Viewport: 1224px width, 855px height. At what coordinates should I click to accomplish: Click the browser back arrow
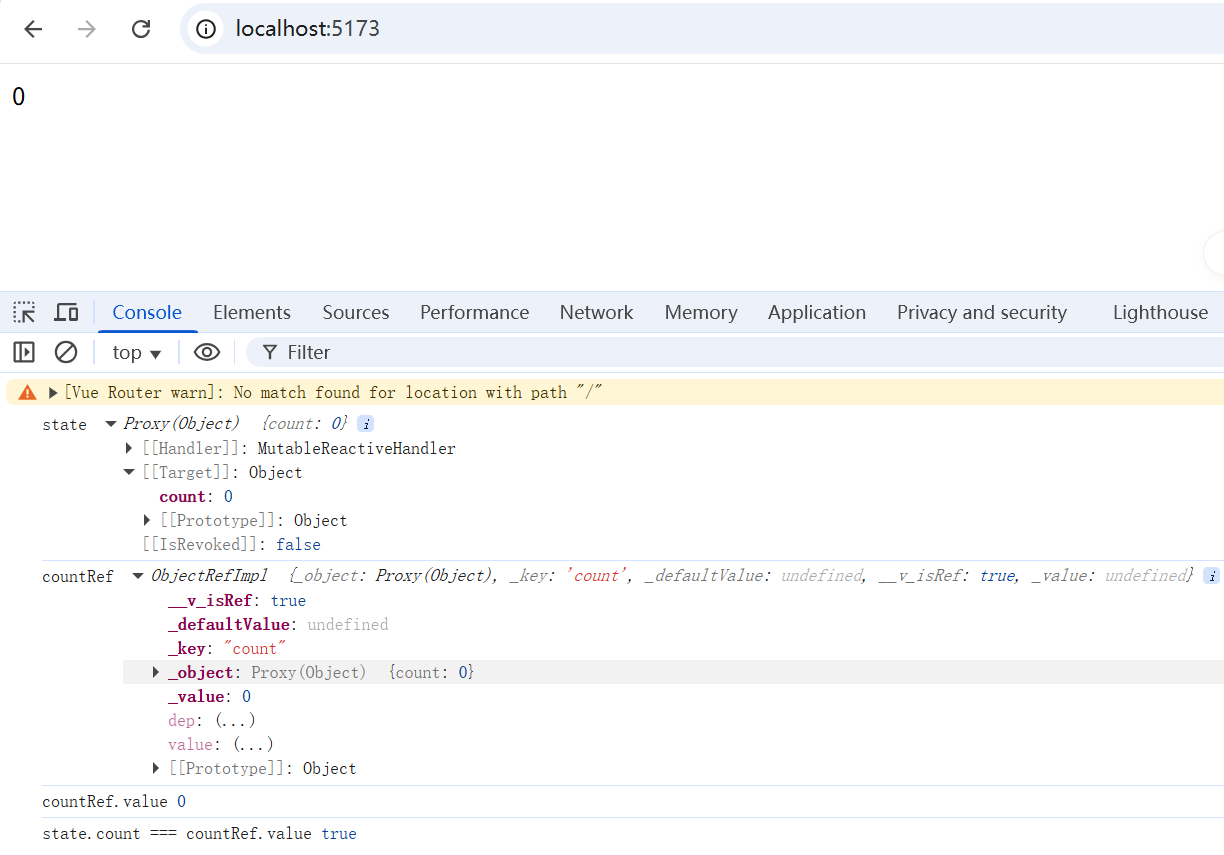pos(33,29)
